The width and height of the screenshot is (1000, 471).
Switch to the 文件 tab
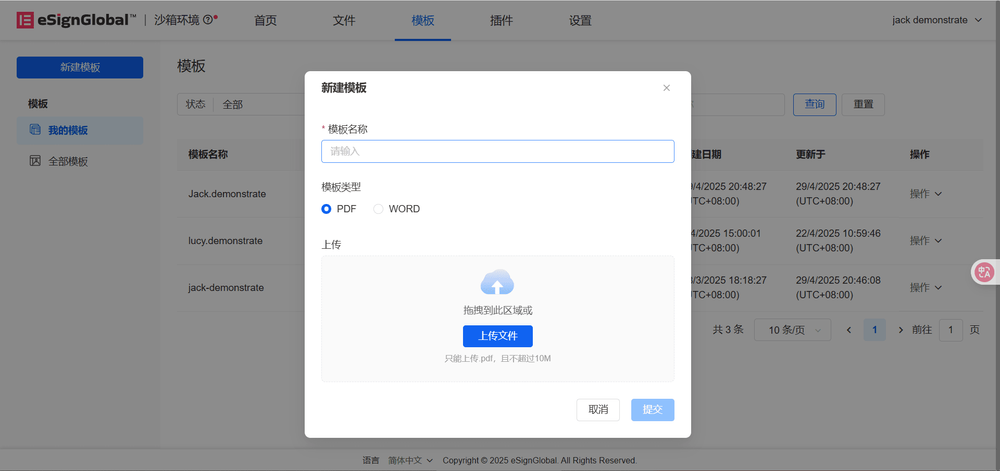[x=344, y=20]
